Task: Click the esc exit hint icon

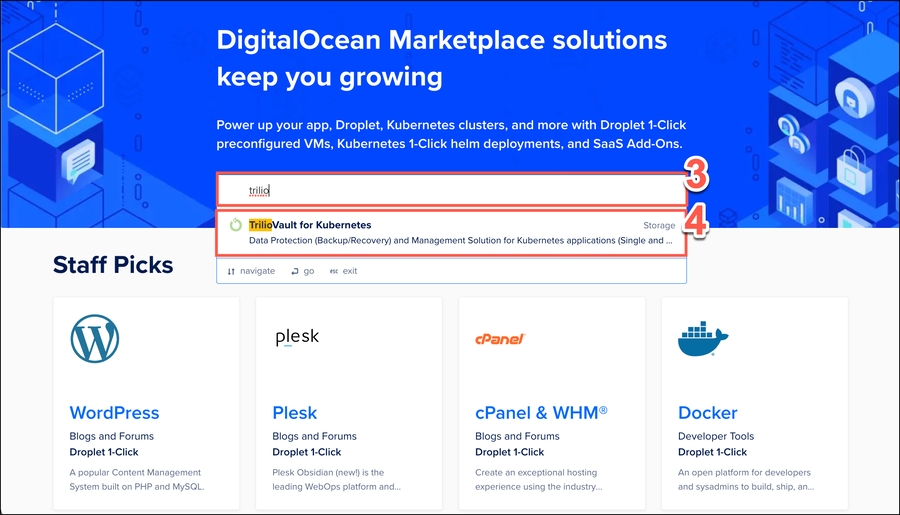Action: (334, 271)
